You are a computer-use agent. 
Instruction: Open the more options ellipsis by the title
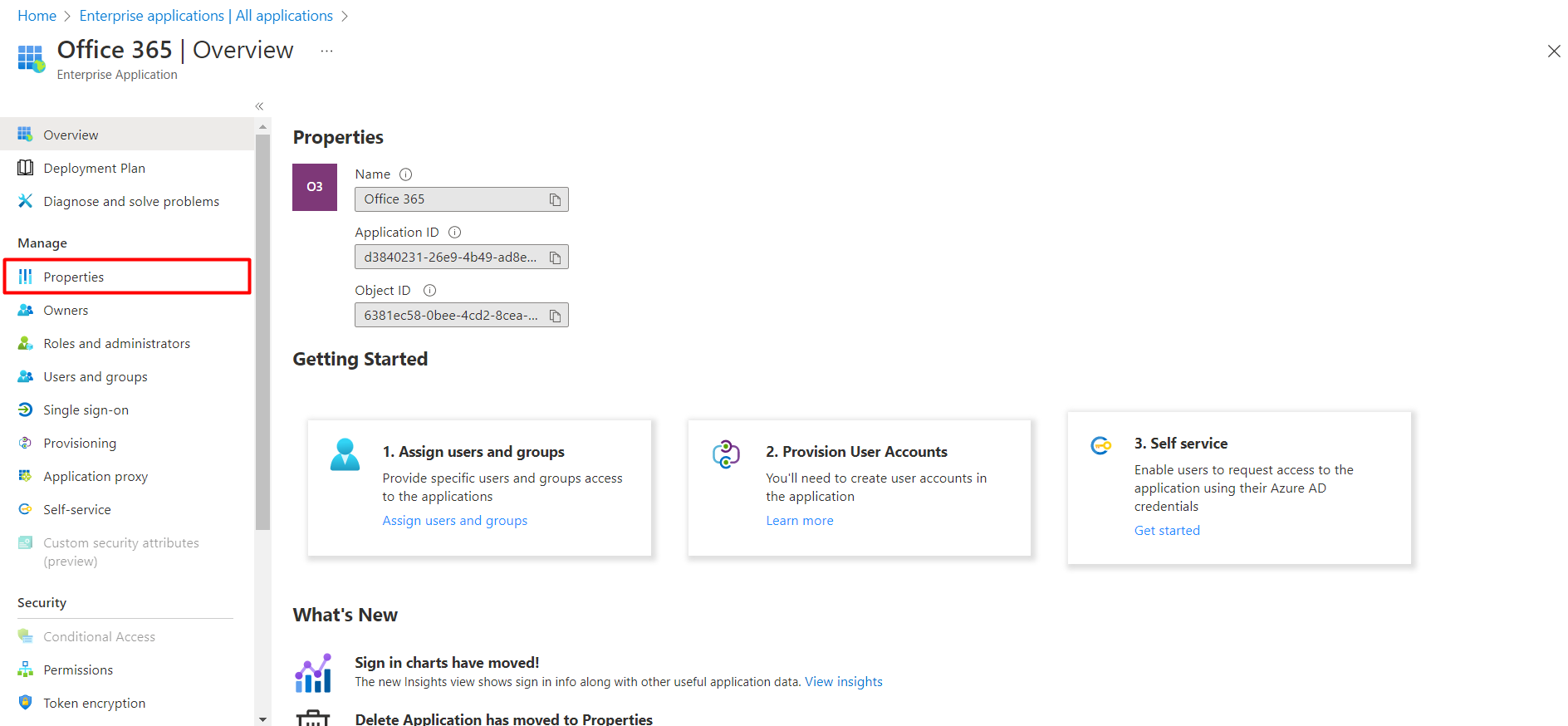coord(327,52)
